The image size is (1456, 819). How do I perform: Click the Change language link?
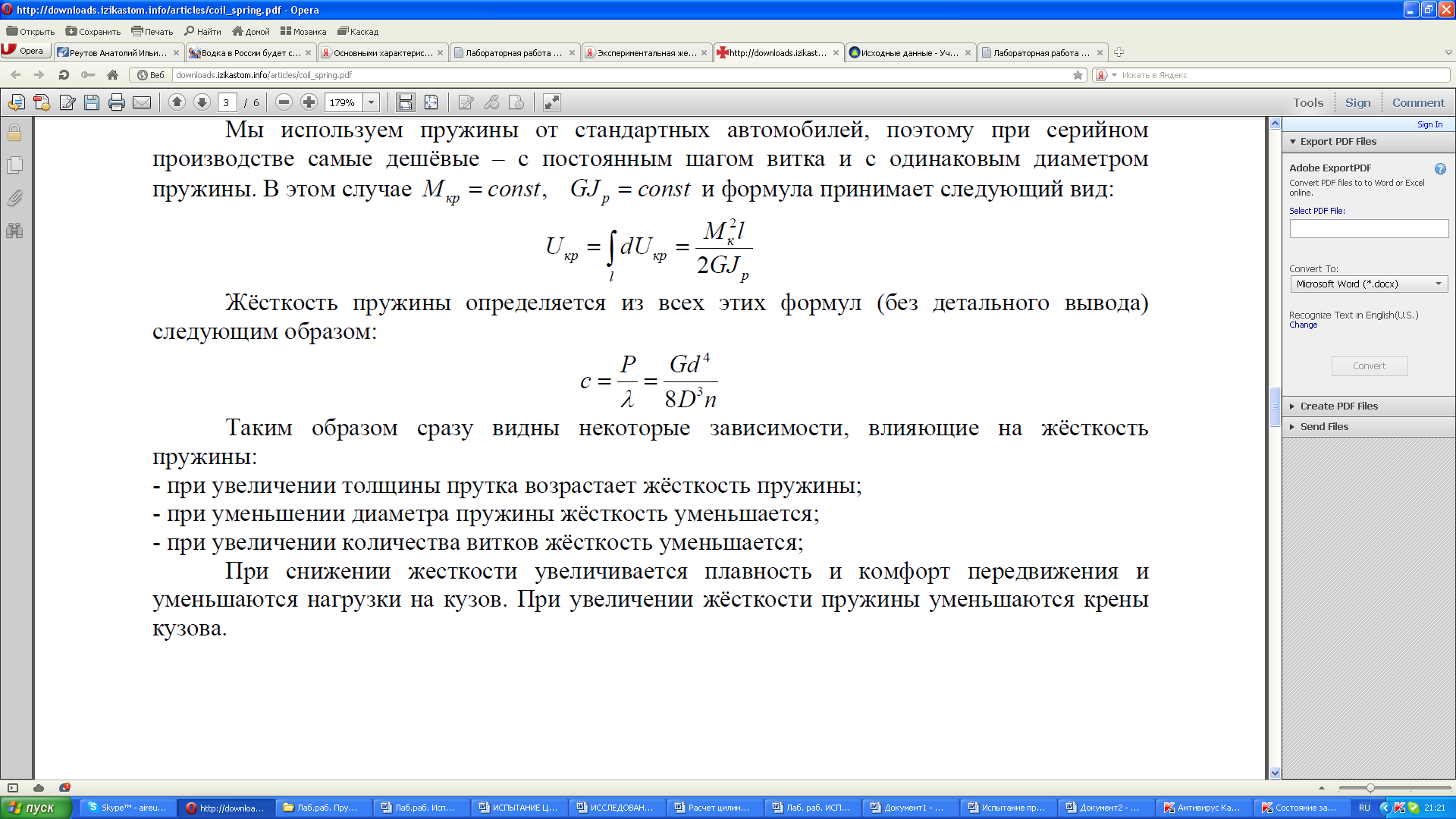tap(1303, 325)
